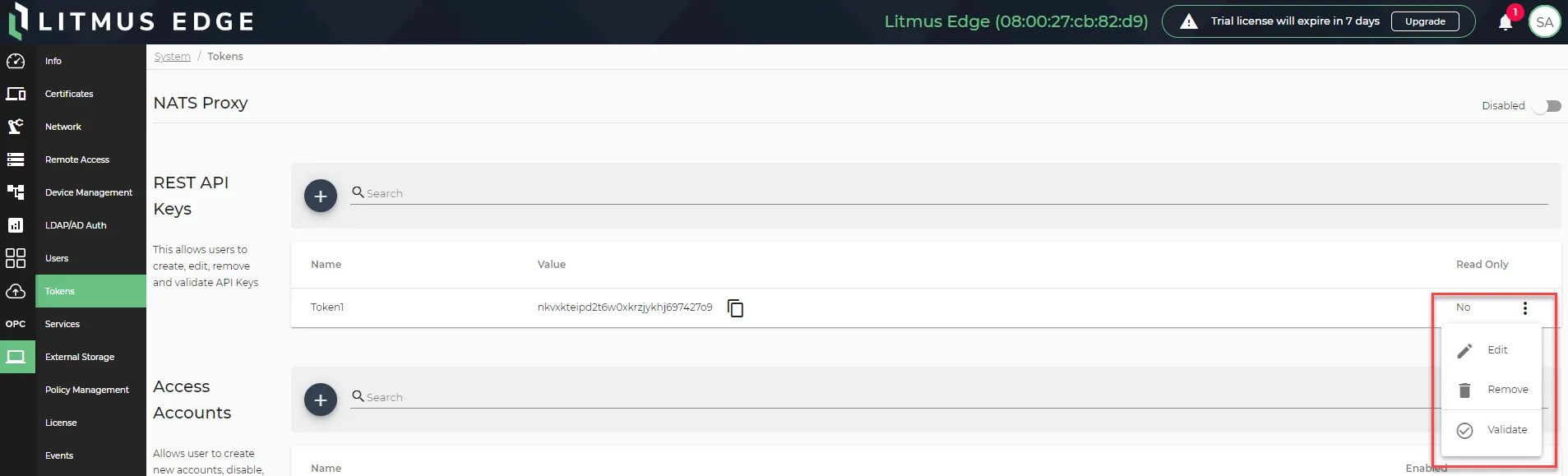Open the analytics chart sidebar icon
1568x476 pixels.
point(16,225)
